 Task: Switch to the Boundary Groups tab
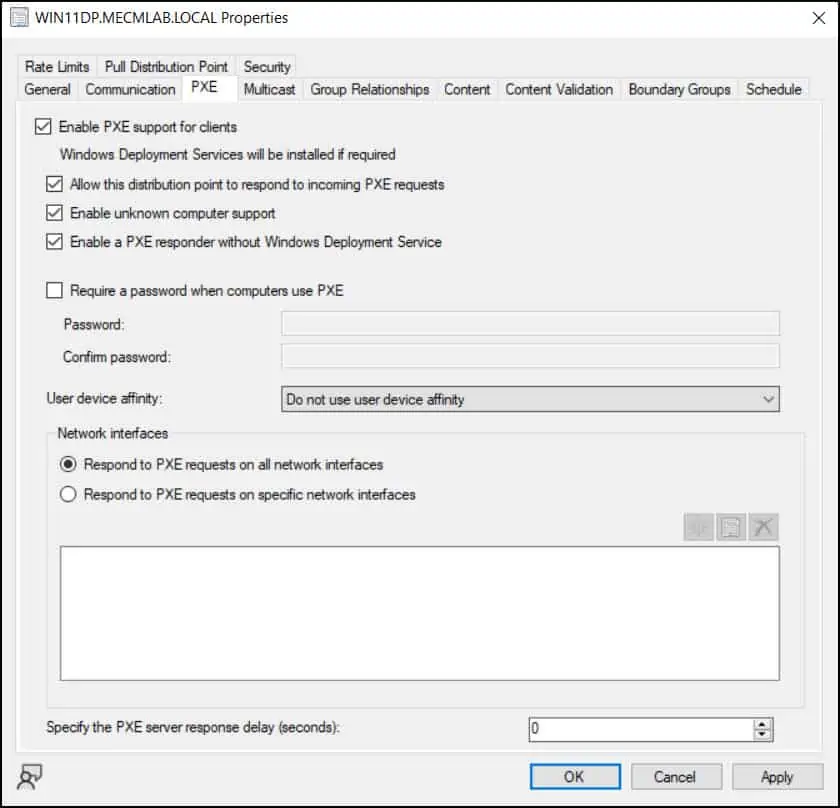(x=679, y=89)
